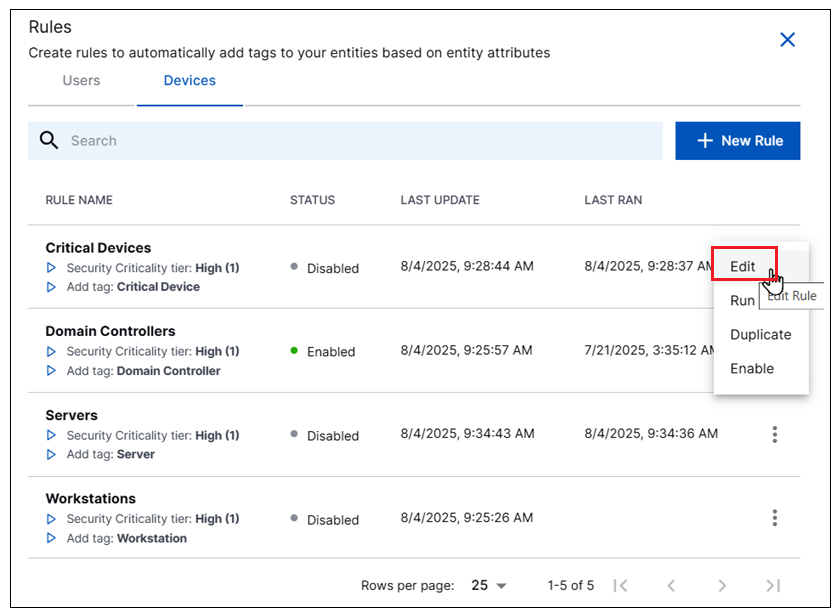Choose Enable from the rule menu
The image size is (840, 615).
[x=752, y=369]
